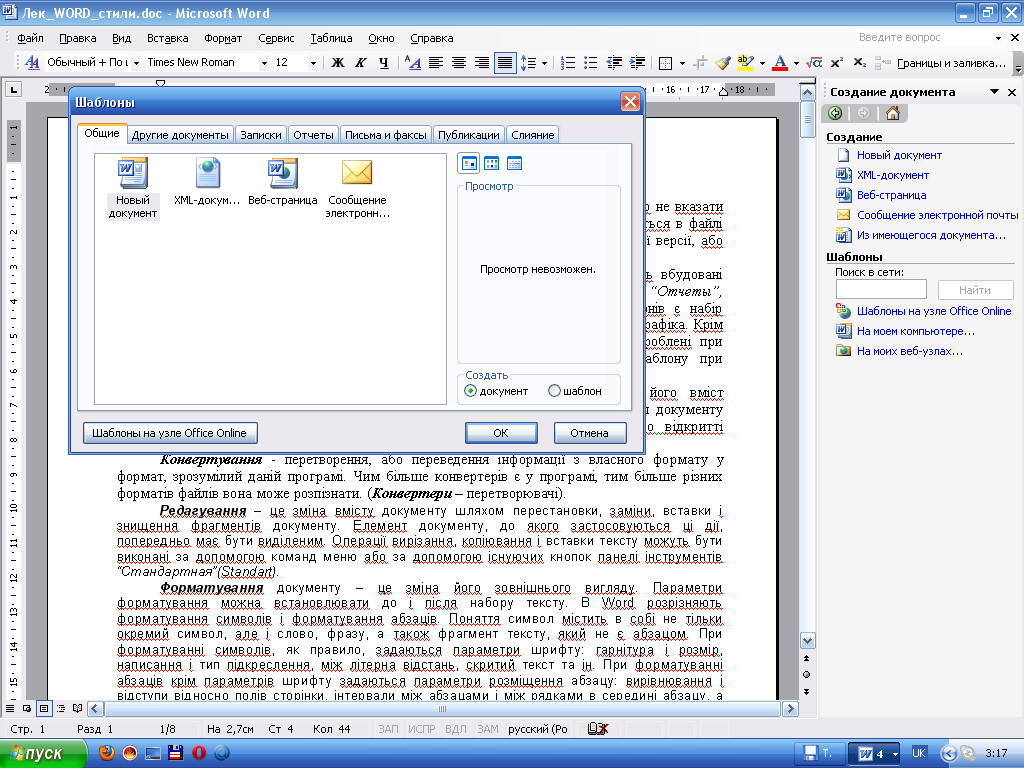Open the Times New Roman font dropdown
The height and width of the screenshot is (768, 1024).
[264, 63]
